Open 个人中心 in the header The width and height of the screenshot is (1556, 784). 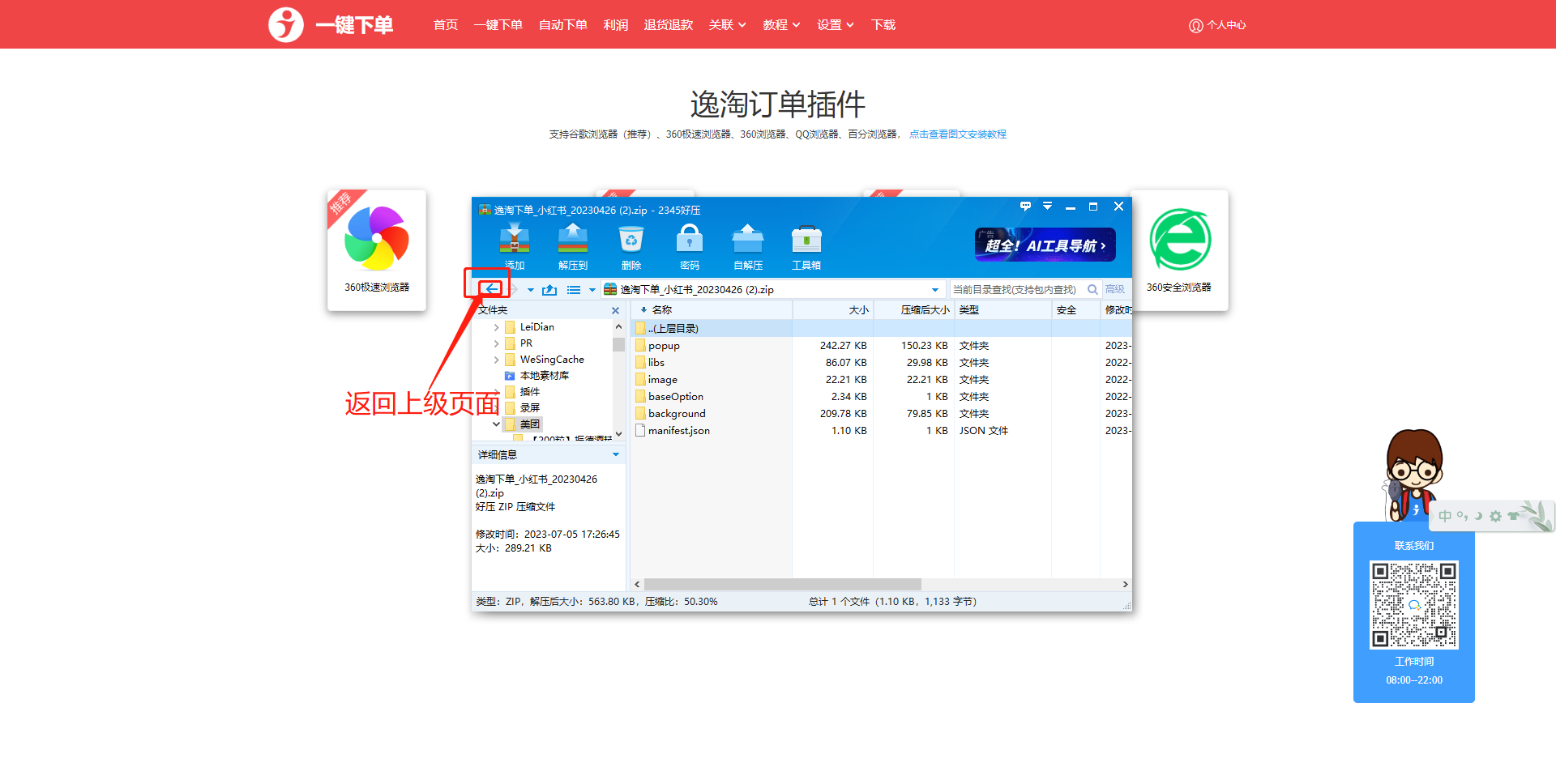(1217, 25)
